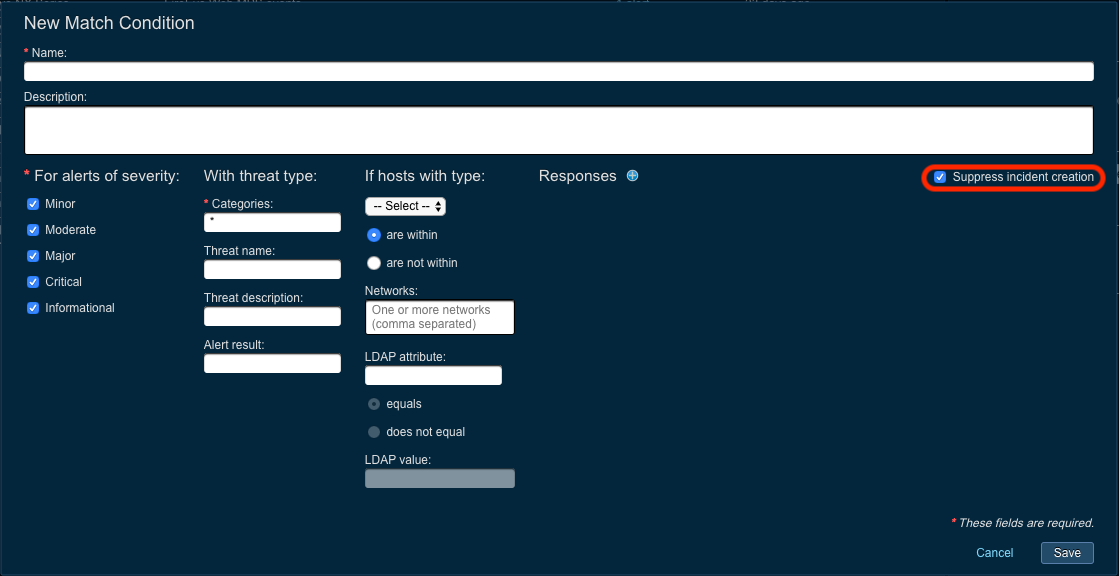Viewport: 1119px width, 576px height.
Task: Select the 'does not equal' radio button
Action: [374, 432]
